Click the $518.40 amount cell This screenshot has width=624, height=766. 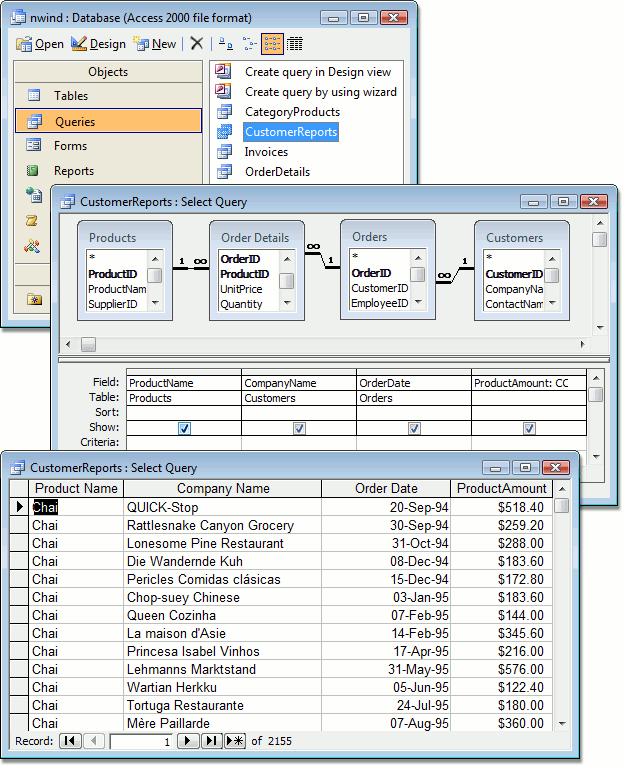click(x=501, y=507)
